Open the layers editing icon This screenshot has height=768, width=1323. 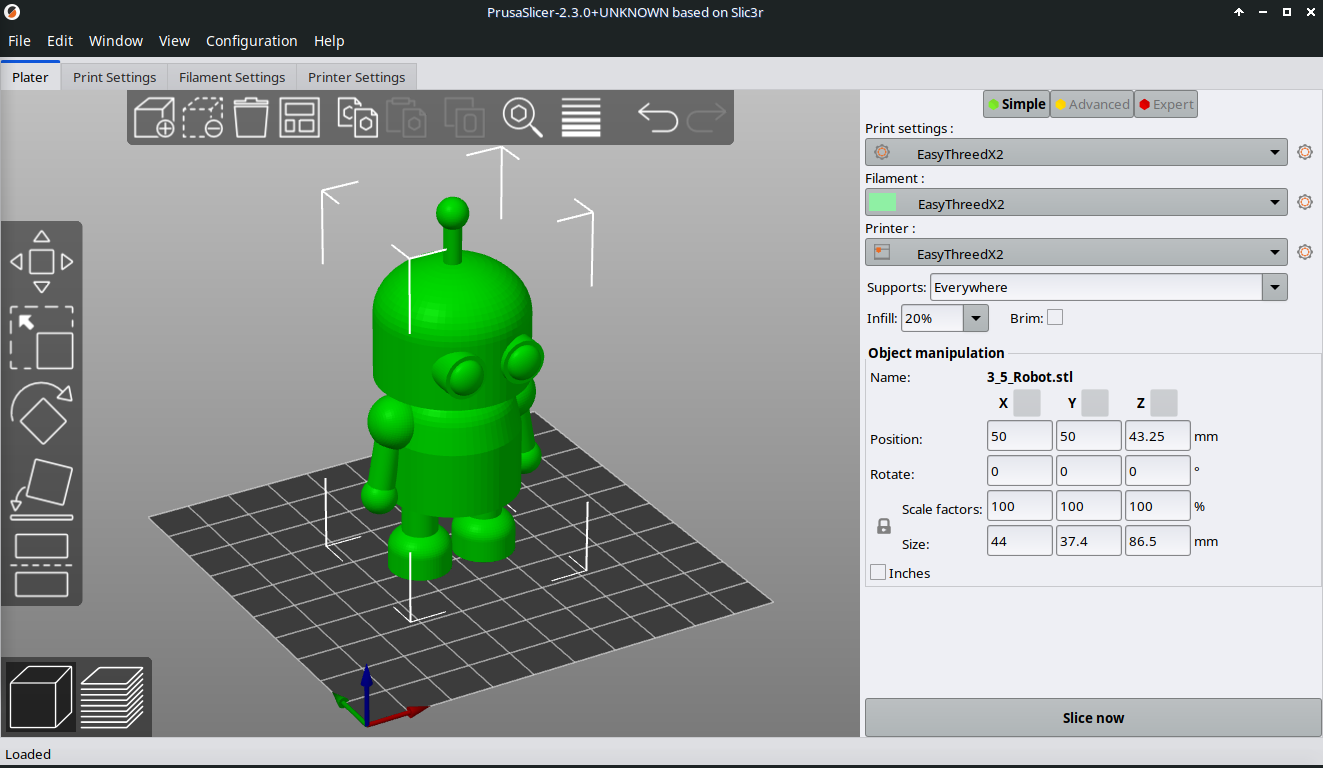(581, 117)
